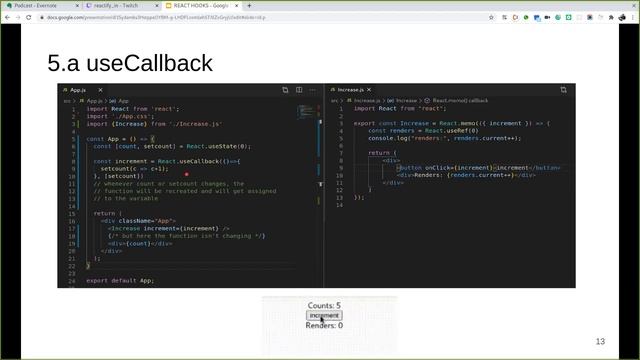Click the 'React.memo() callback' breadcrumb item

tap(456, 100)
